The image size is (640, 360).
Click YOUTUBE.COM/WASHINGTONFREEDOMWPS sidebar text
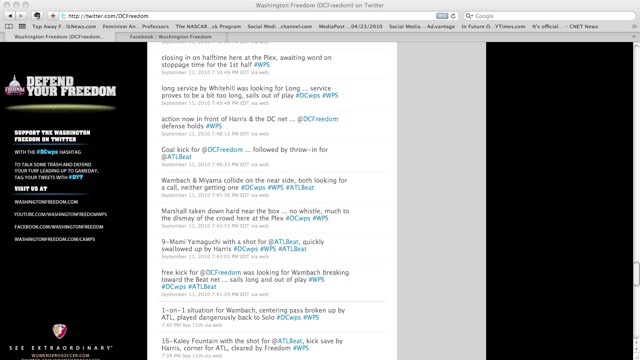(x=60, y=214)
